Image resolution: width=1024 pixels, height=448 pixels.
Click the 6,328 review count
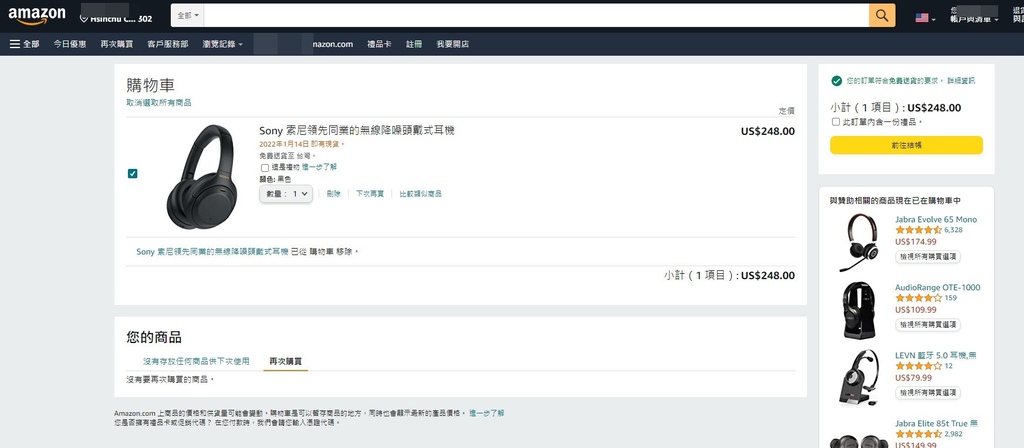coord(953,230)
